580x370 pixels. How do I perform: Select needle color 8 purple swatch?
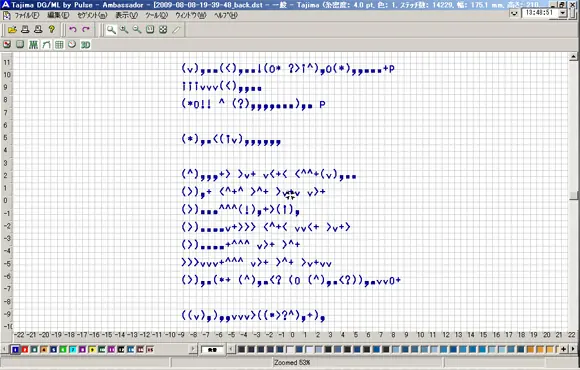(x=82, y=349)
